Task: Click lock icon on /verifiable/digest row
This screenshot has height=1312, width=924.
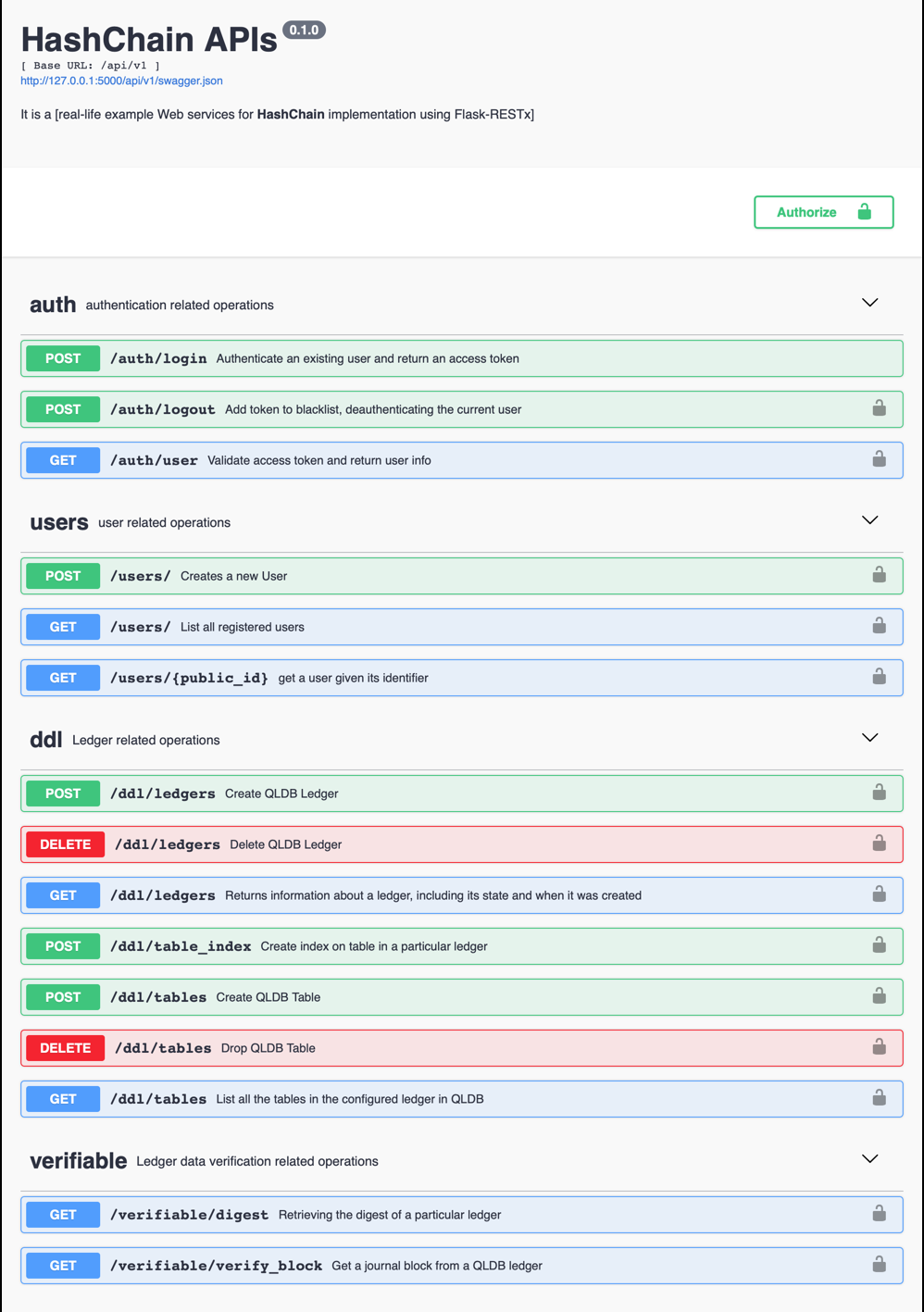Action: click(x=879, y=1214)
